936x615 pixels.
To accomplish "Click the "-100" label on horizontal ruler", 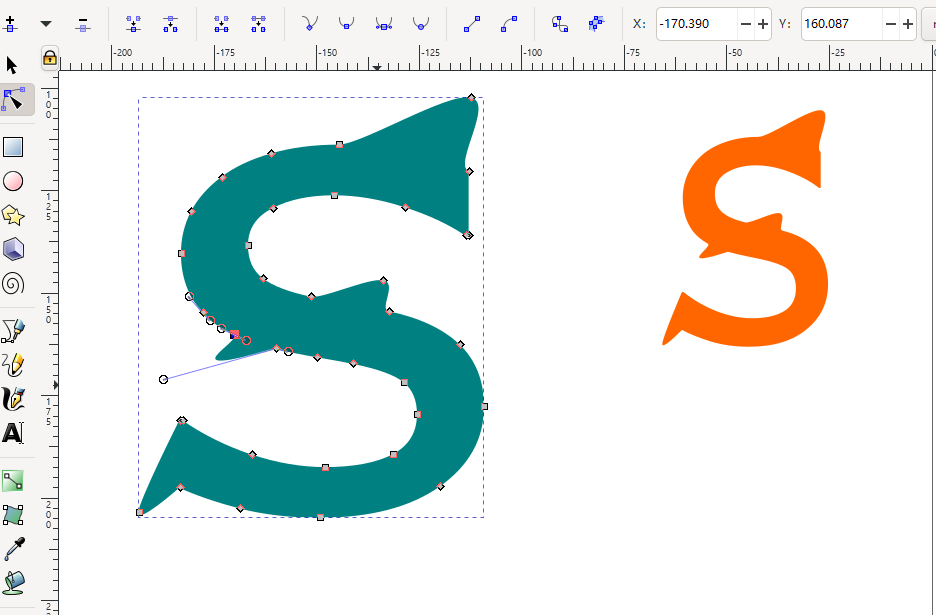I will [x=533, y=53].
